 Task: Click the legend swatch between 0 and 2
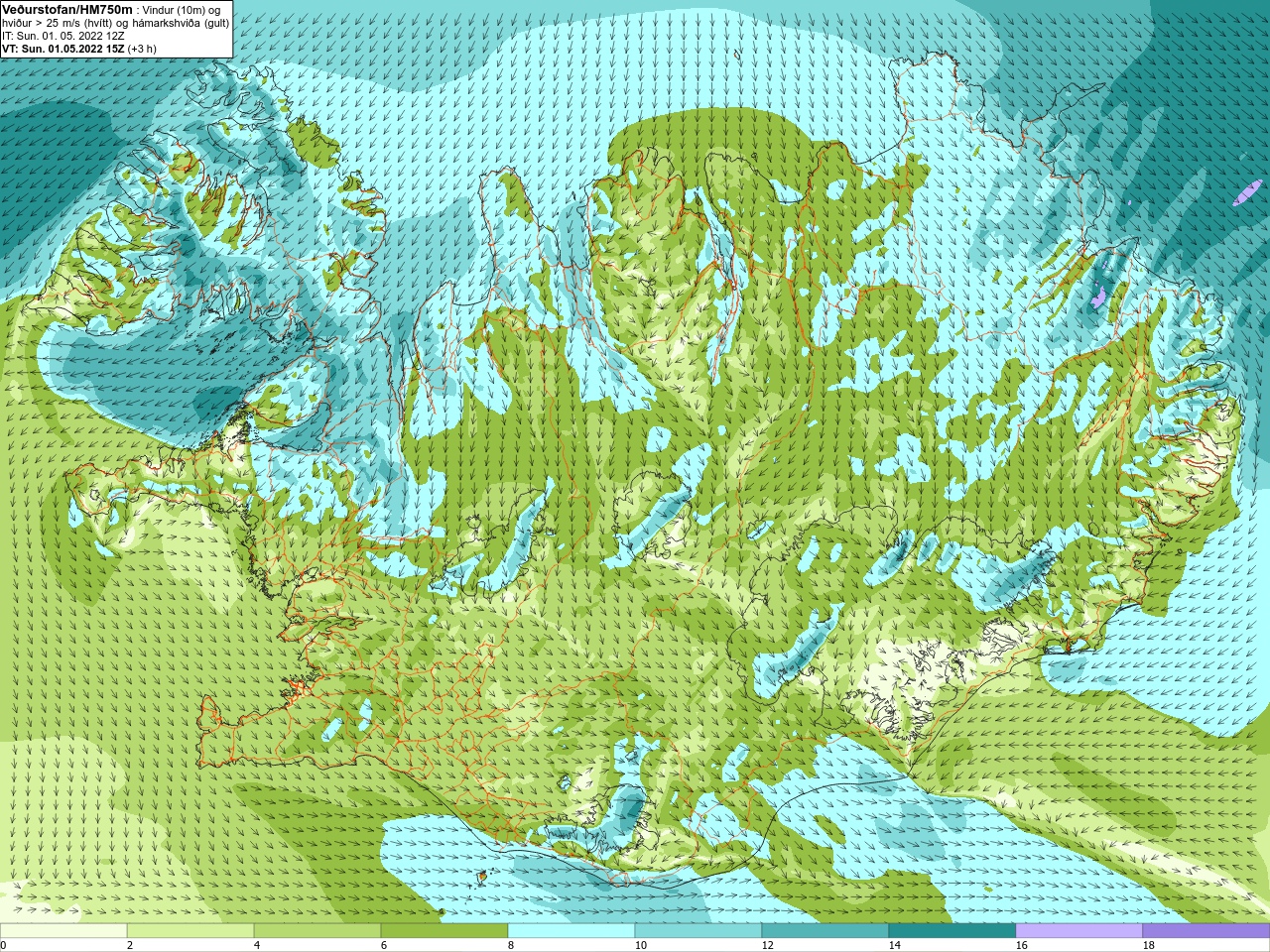coord(63,931)
